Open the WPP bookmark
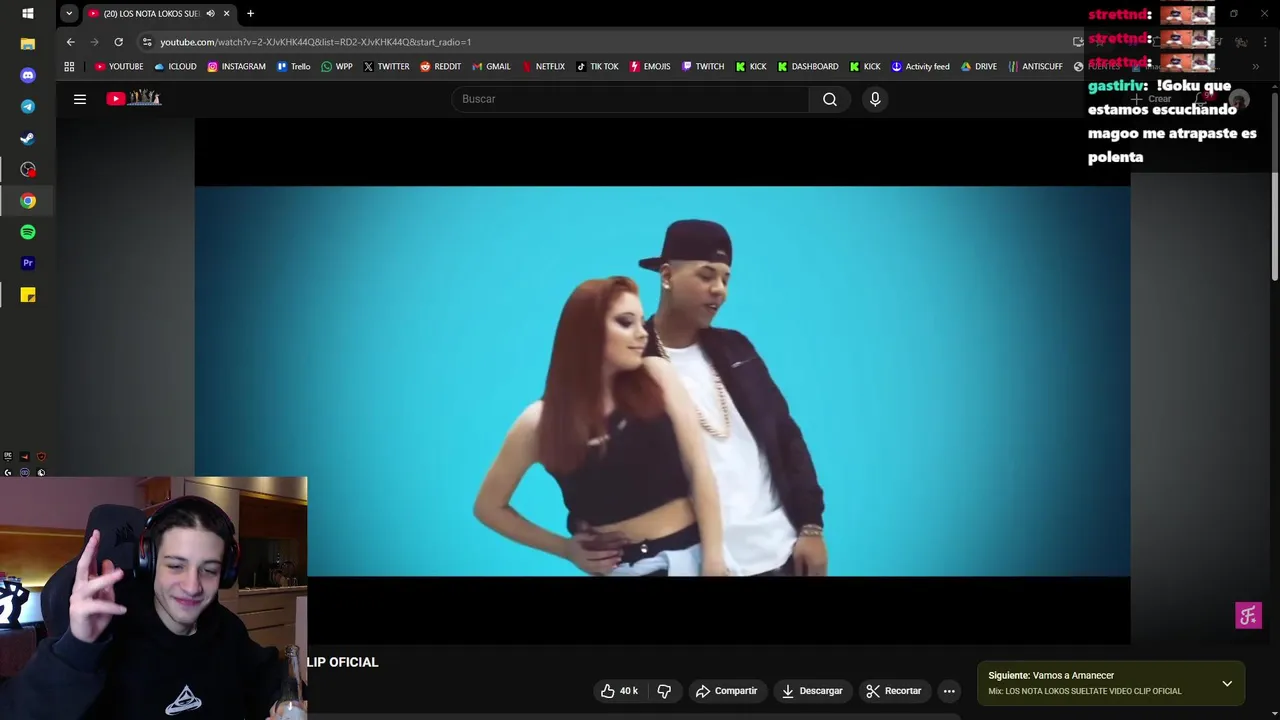Image resolution: width=1280 pixels, height=720 pixels. [x=336, y=67]
